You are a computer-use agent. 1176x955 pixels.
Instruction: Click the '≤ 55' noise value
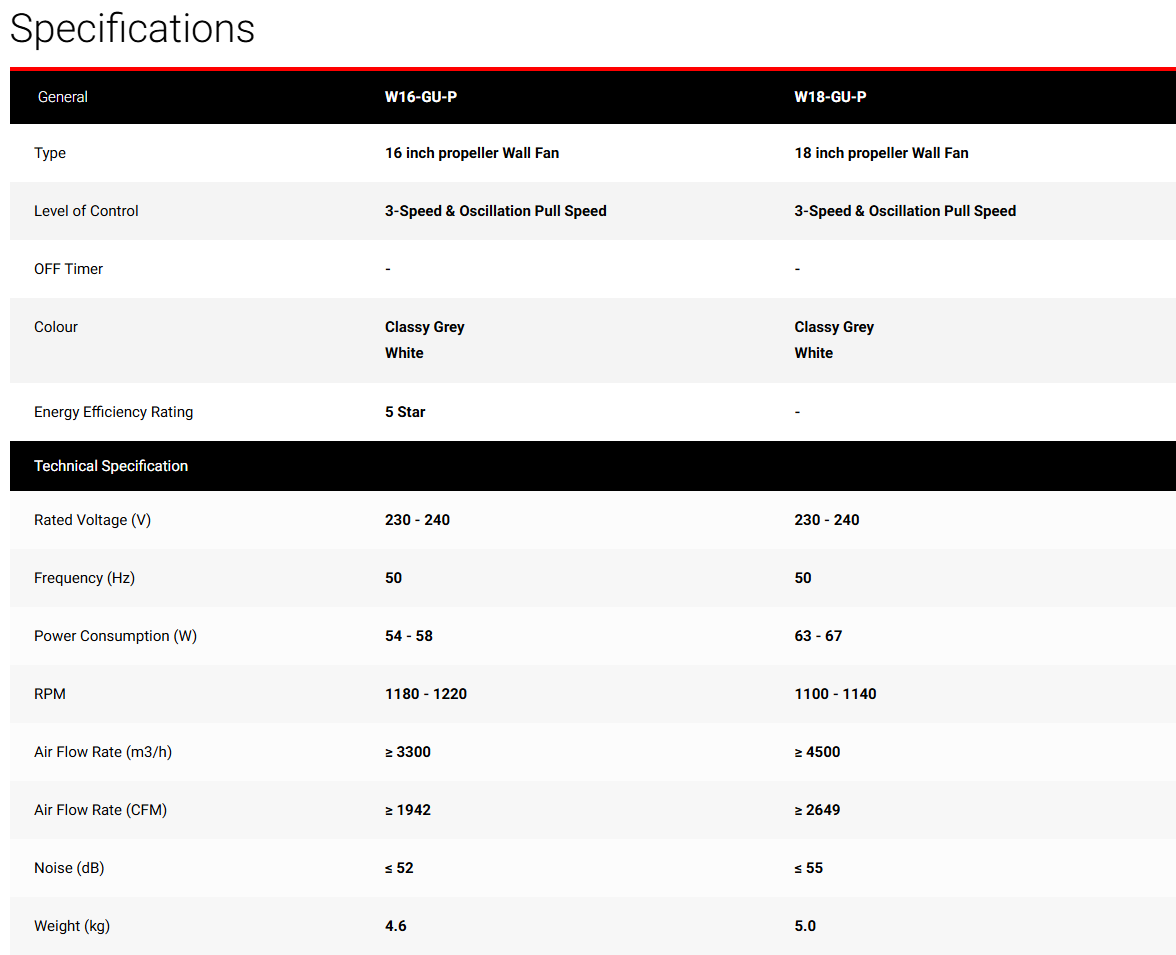tap(808, 868)
